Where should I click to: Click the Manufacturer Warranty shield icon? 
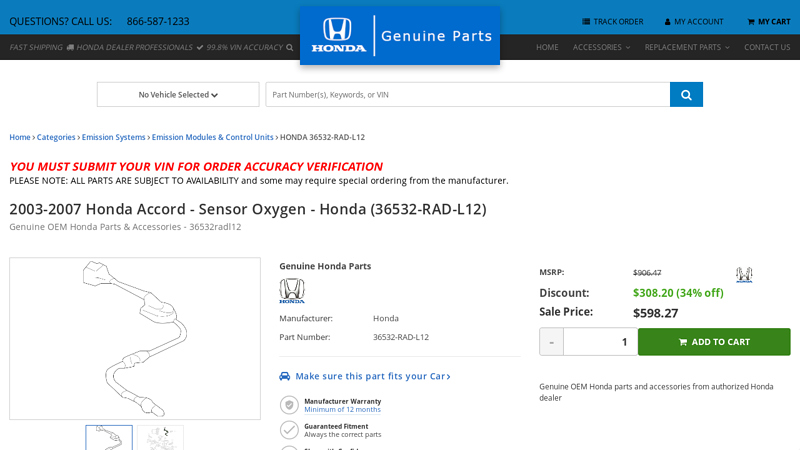[289, 405]
